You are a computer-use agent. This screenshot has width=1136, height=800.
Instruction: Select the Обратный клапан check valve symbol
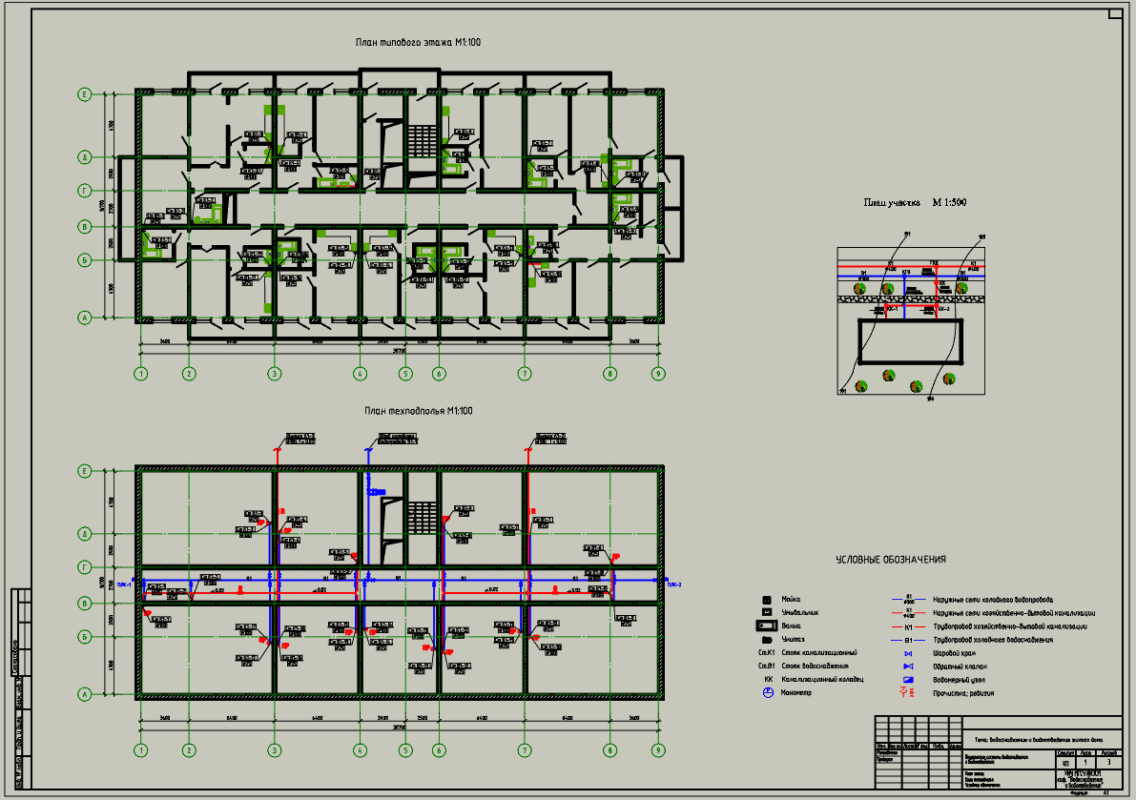pos(908,665)
